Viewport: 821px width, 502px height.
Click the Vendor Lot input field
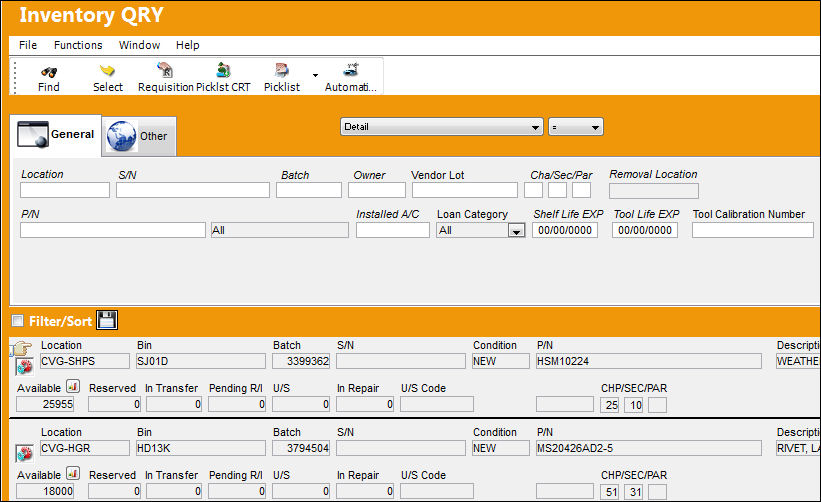tap(464, 189)
